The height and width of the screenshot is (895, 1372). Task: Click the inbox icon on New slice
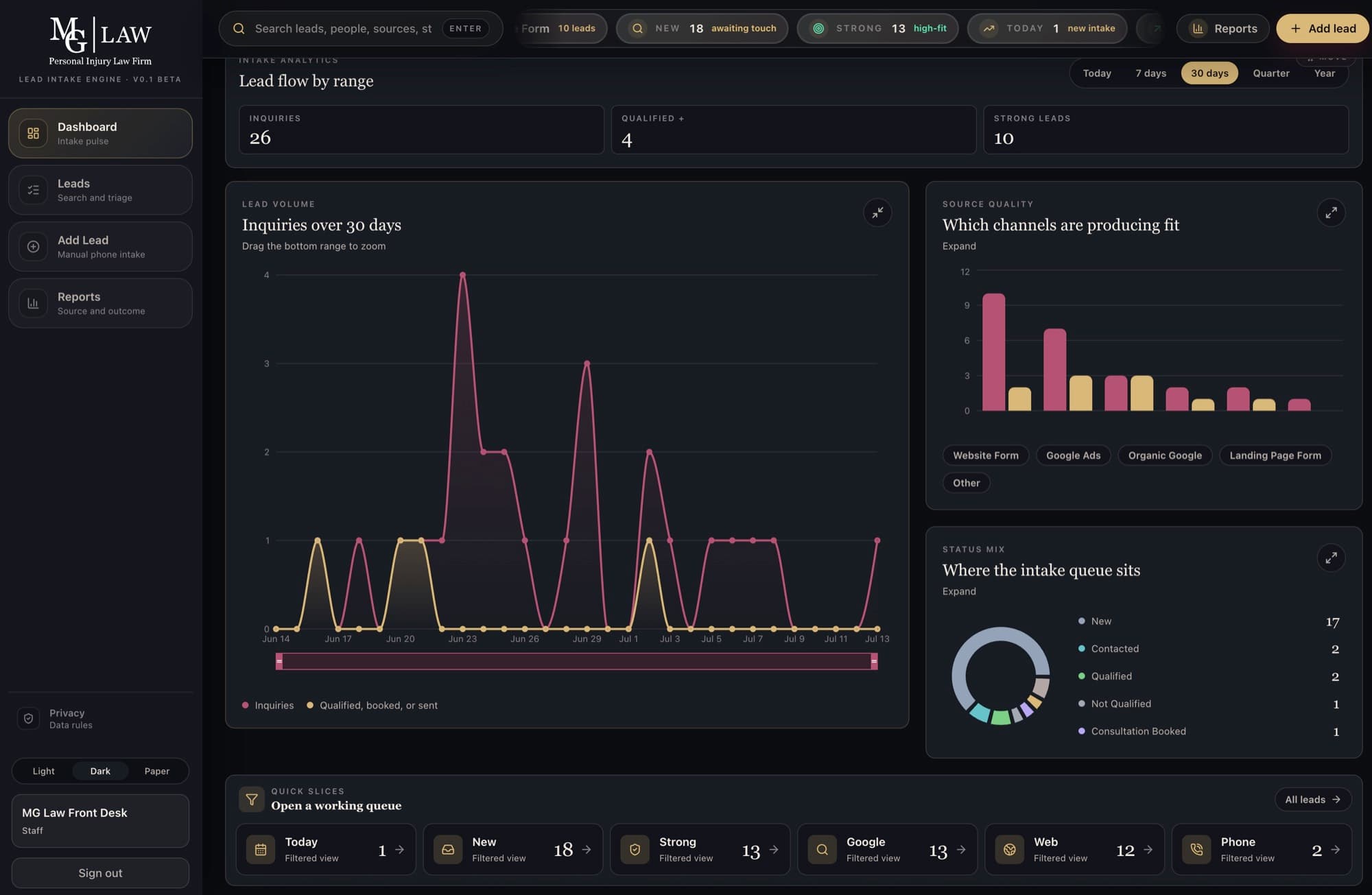coord(448,850)
